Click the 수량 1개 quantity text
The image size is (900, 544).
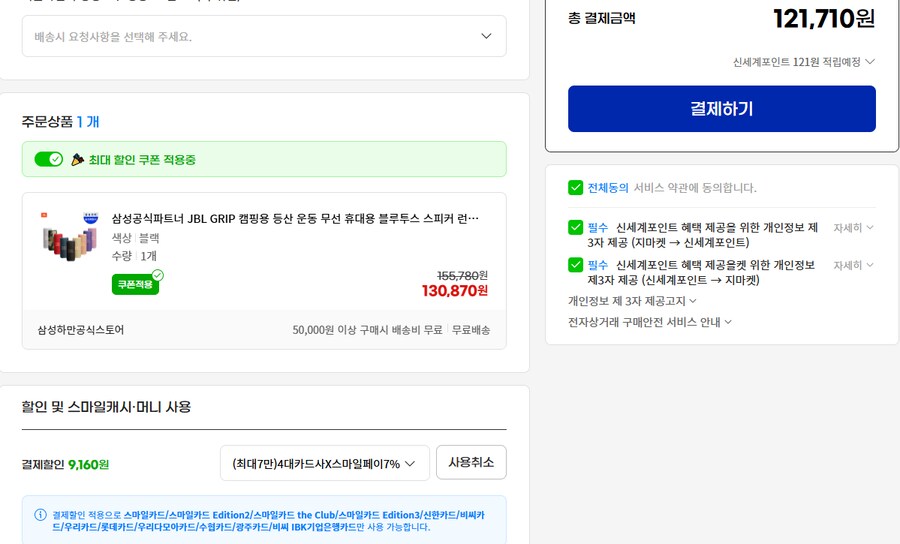134,256
